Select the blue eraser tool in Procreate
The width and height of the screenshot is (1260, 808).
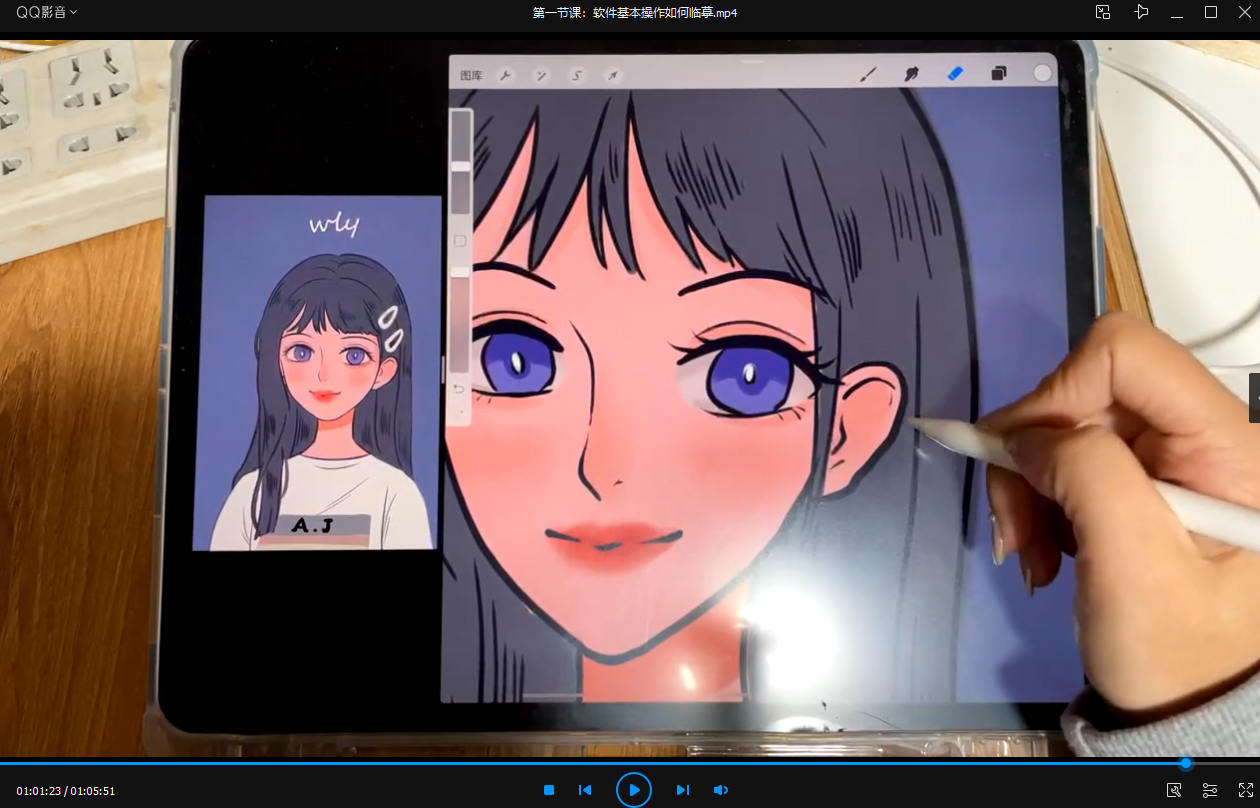955,74
